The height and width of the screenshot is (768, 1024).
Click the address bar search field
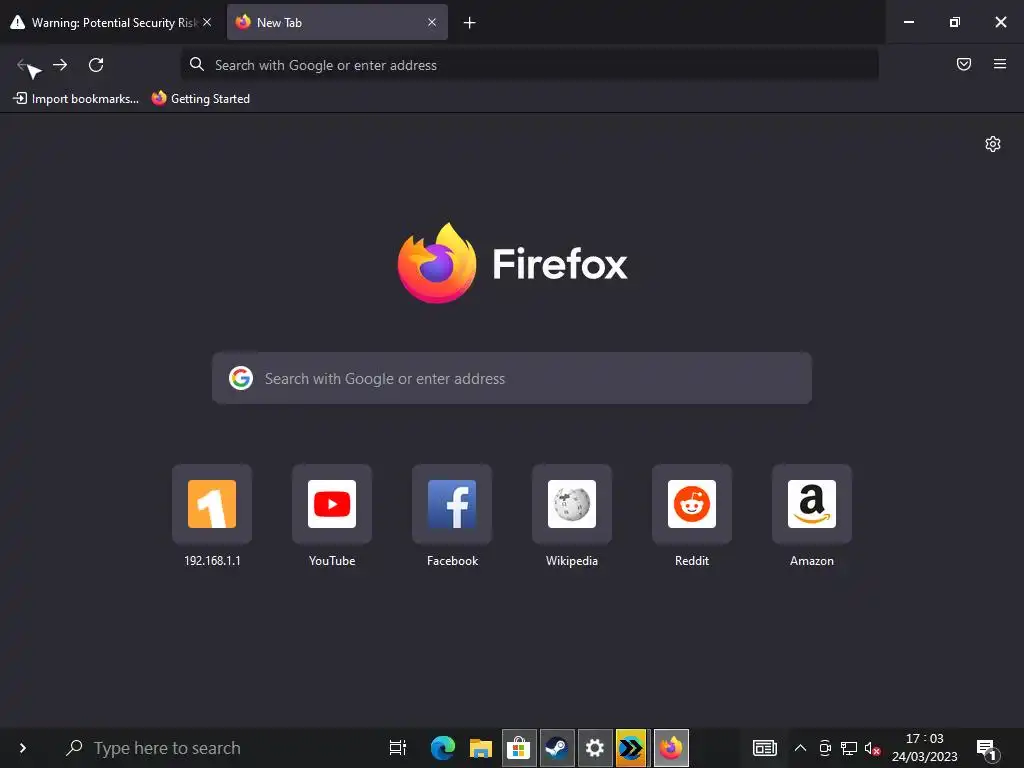coord(530,65)
